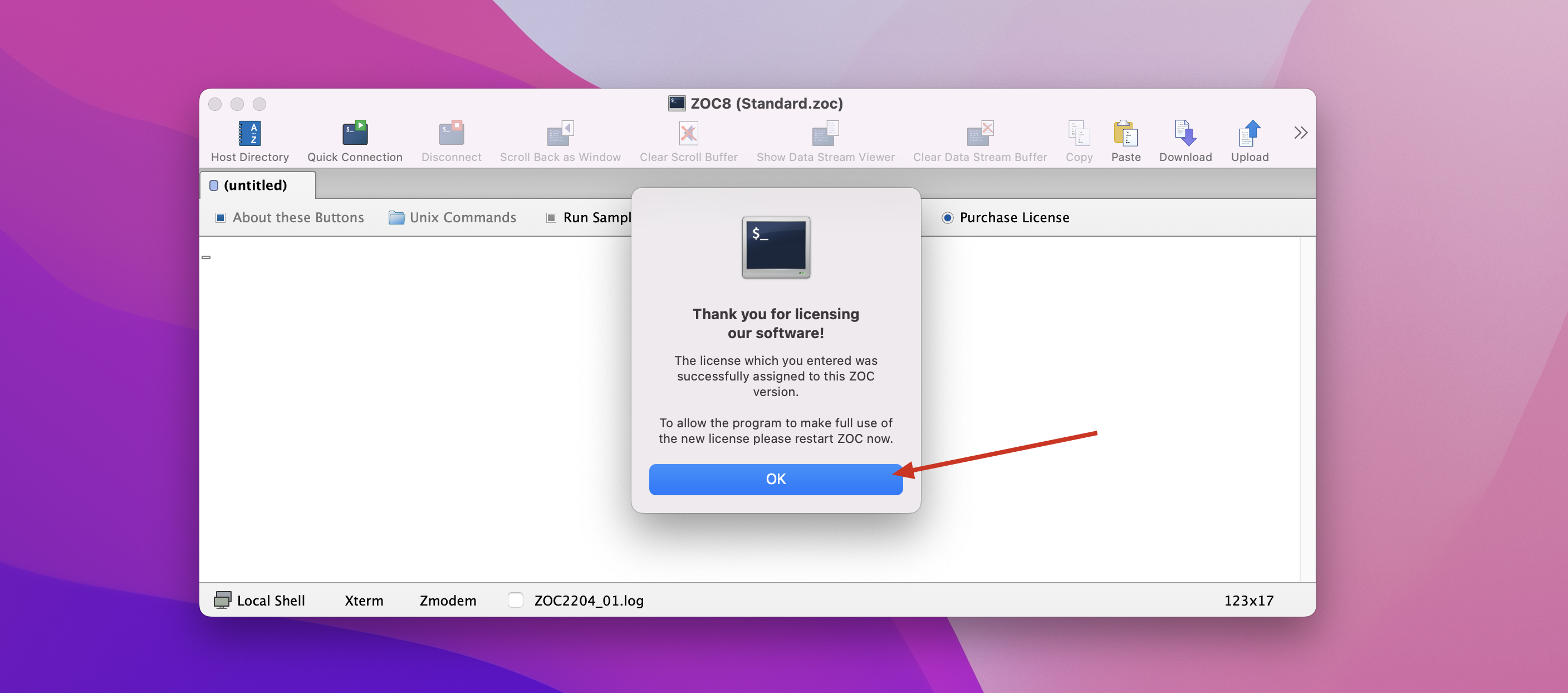Select the Purchase License radio button
1568x693 pixels.
tap(948, 217)
